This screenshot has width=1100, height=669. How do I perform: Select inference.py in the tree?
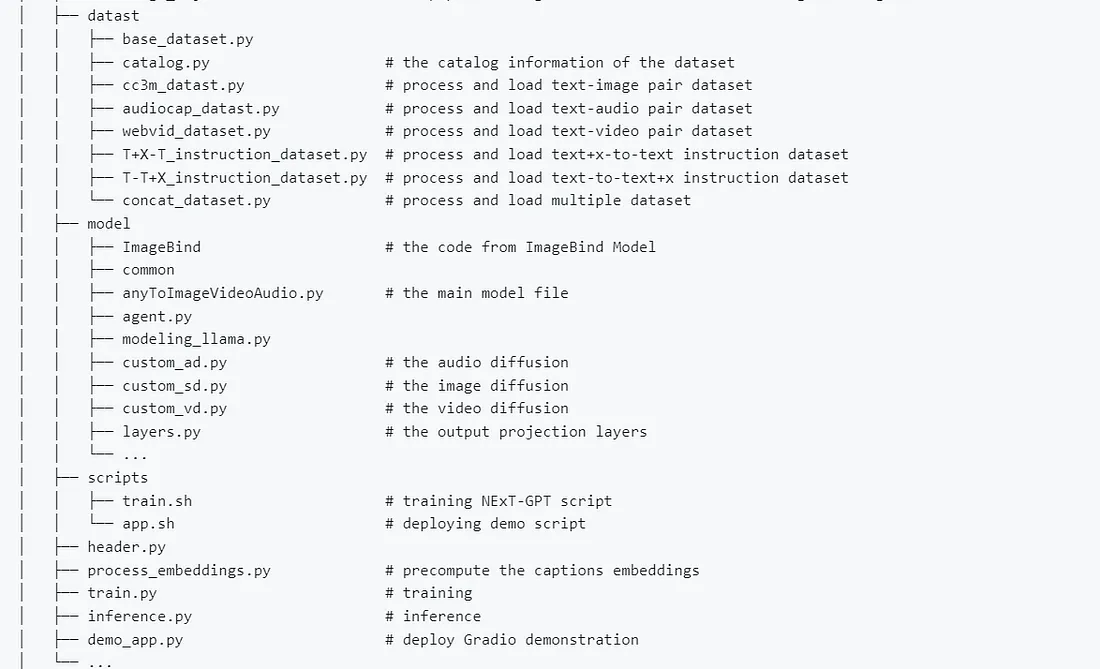[x=140, y=616]
